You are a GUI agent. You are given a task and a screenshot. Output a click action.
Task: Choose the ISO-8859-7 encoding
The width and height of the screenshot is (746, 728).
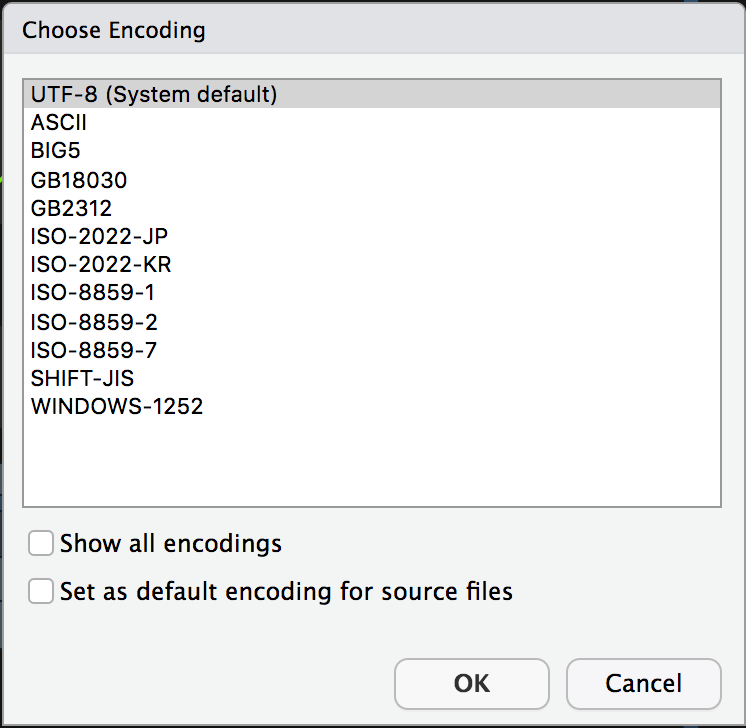(94, 350)
